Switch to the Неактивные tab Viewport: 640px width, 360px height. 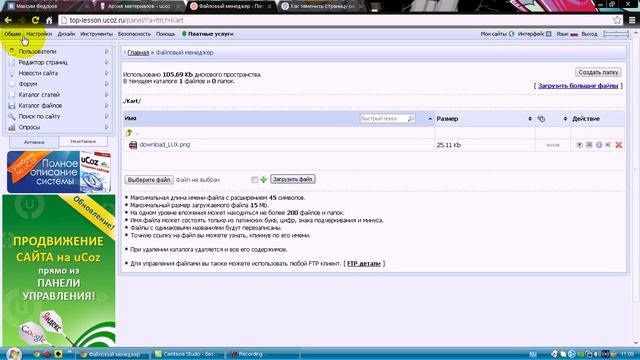point(83,142)
